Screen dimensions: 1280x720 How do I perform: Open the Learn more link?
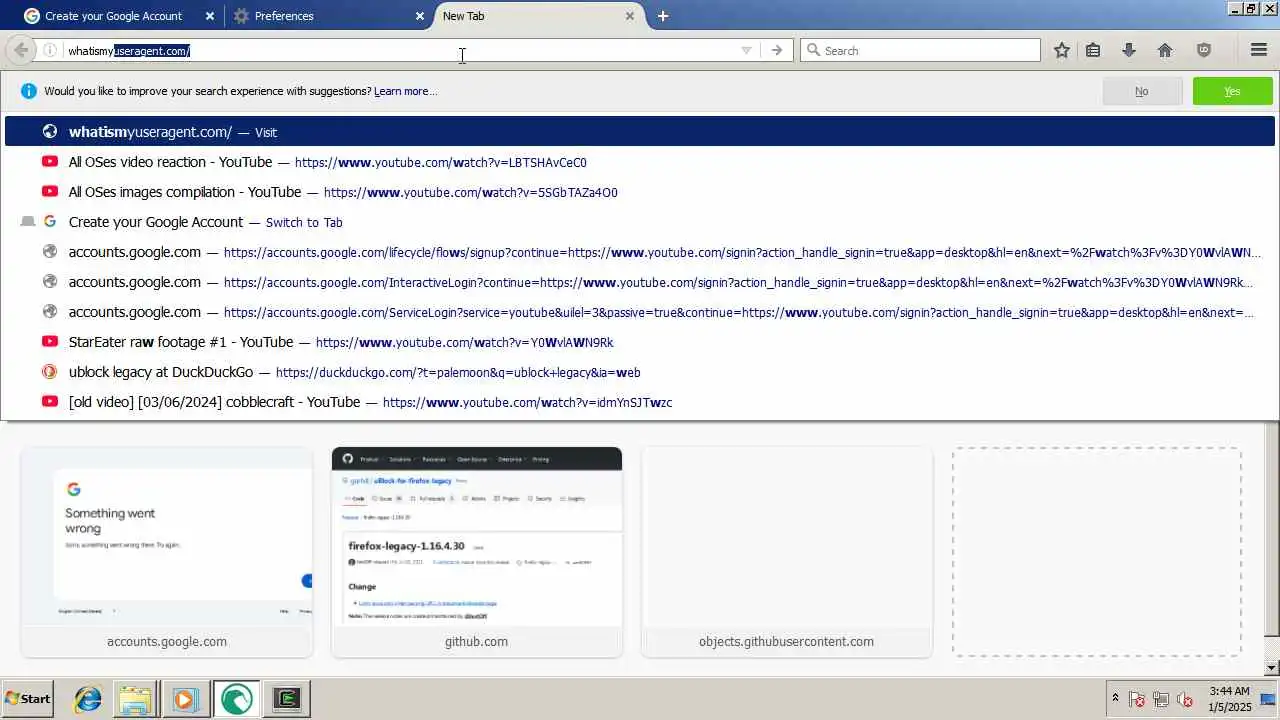(x=405, y=91)
